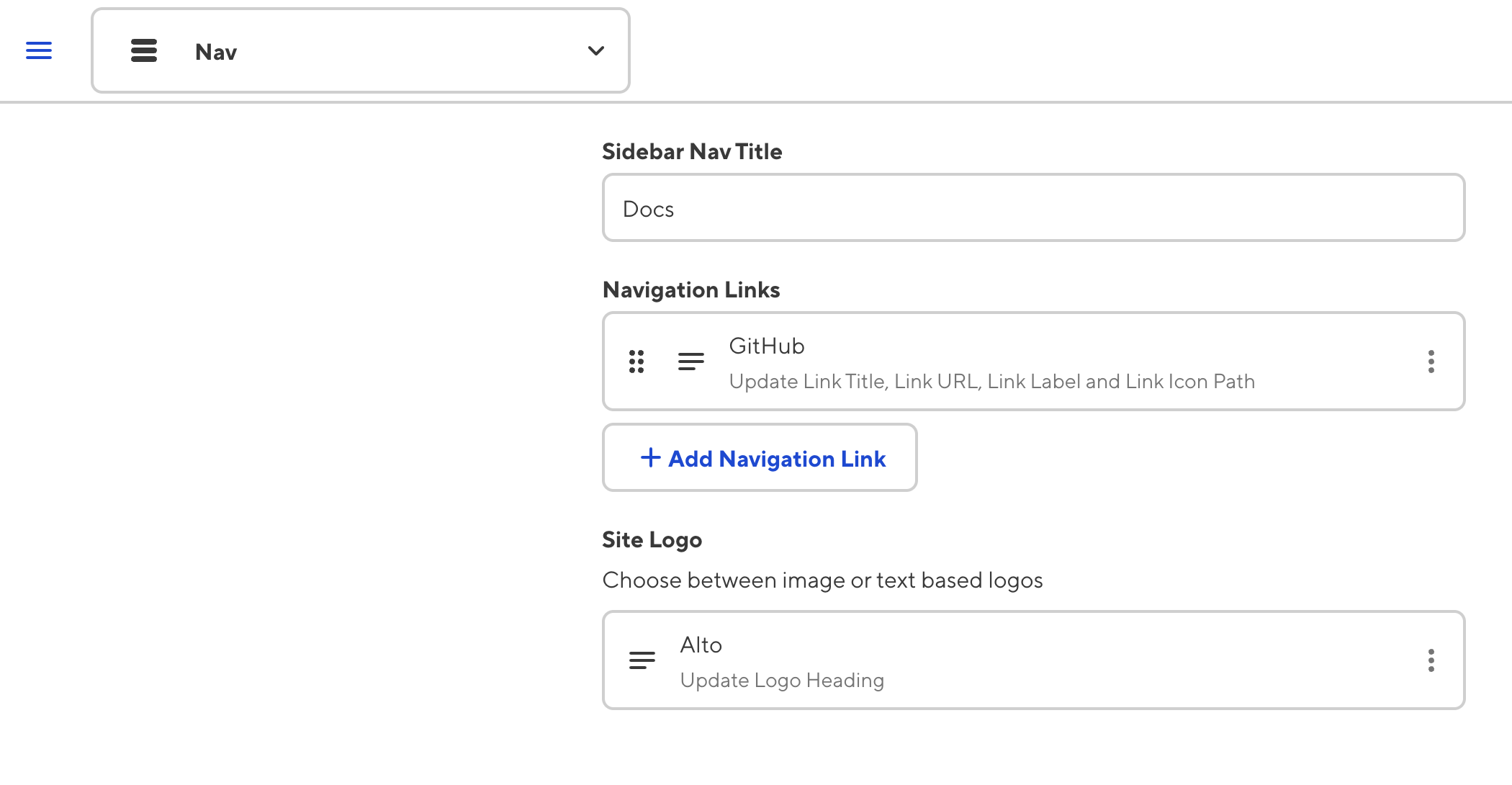Click the text lines icon on Alto row
Image resolution: width=1512 pixels, height=785 pixels.
(642, 660)
